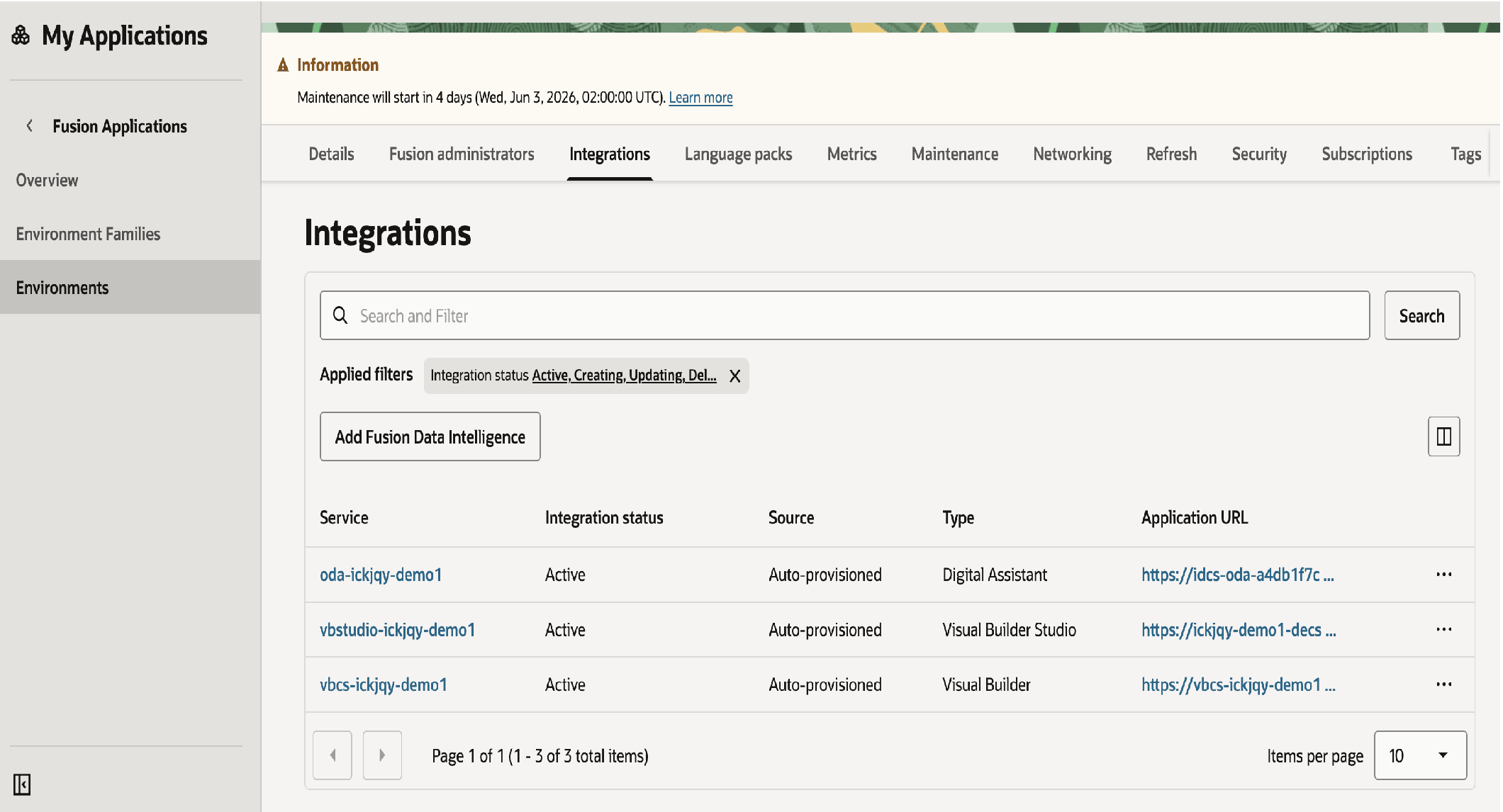This screenshot has width=1503, height=812.
Task: Click the Search button
Action: point(1421,315)
